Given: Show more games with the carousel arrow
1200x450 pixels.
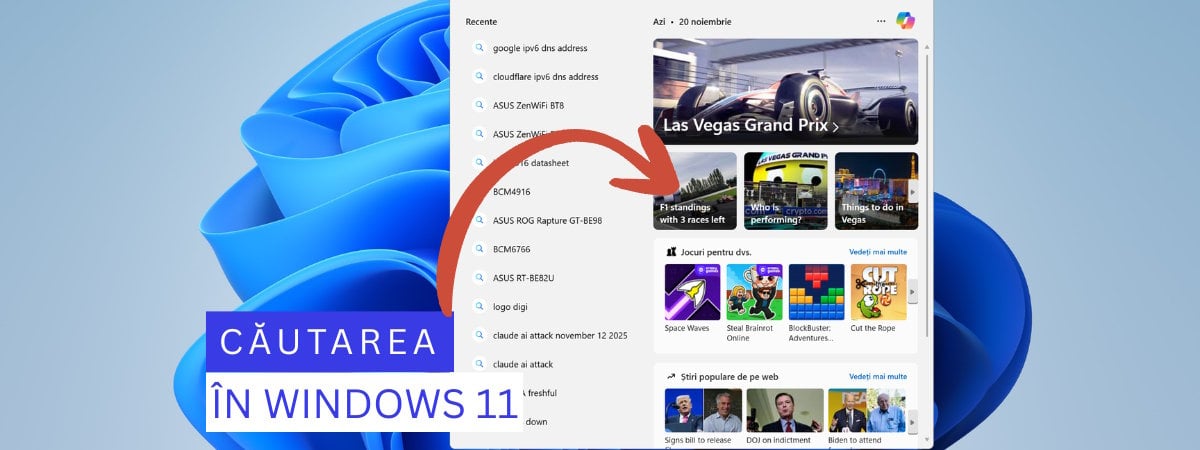Looking at the screenshot, I should [x=911, y=292].
